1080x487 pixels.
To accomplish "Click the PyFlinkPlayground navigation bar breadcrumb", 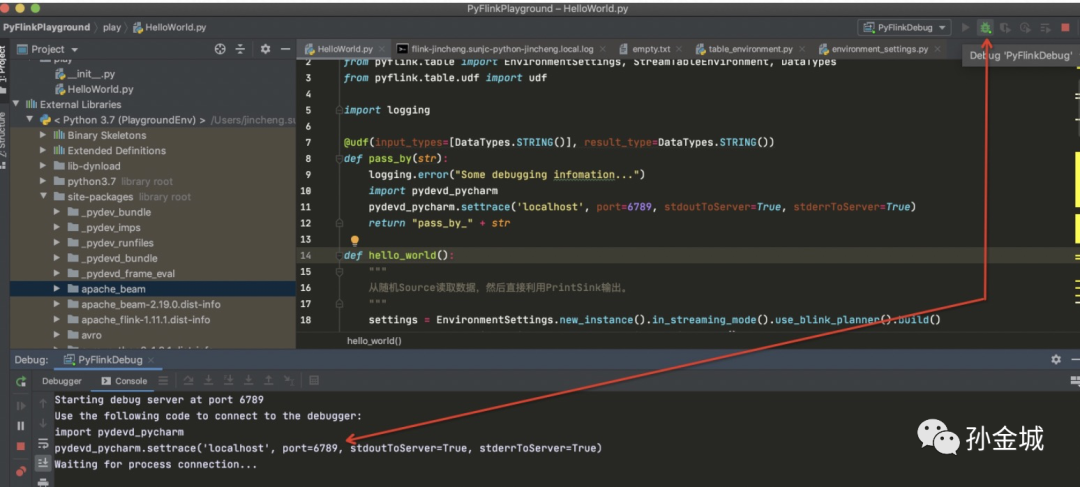I will tap(46, 28).
